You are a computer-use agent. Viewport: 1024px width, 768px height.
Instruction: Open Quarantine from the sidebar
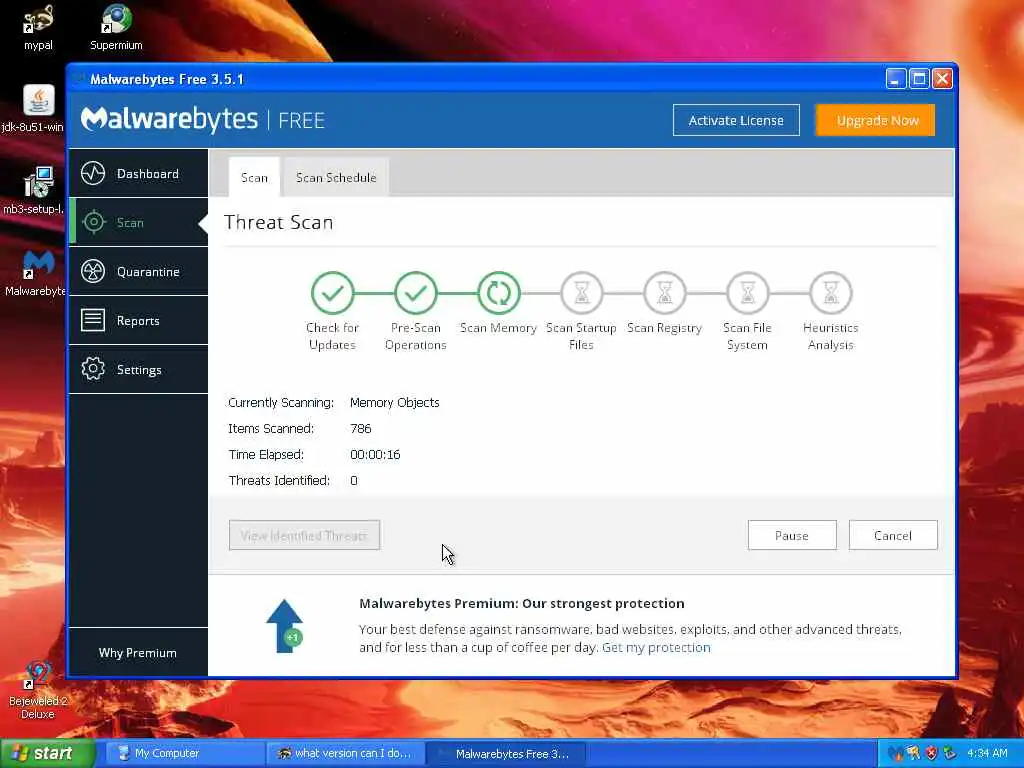click(x=138, y=271)
